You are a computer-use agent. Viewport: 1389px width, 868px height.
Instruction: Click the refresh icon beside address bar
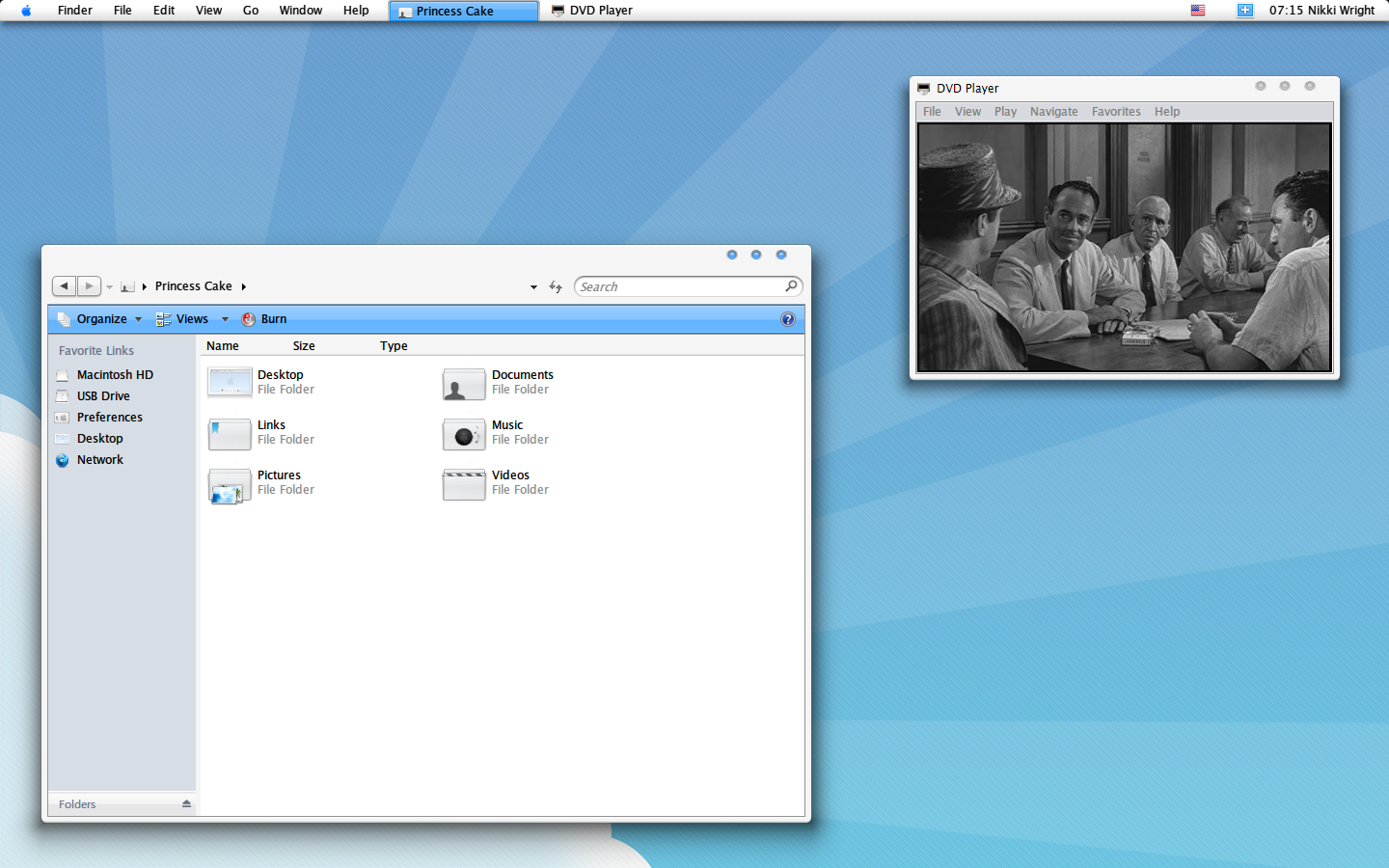point(556,287)
